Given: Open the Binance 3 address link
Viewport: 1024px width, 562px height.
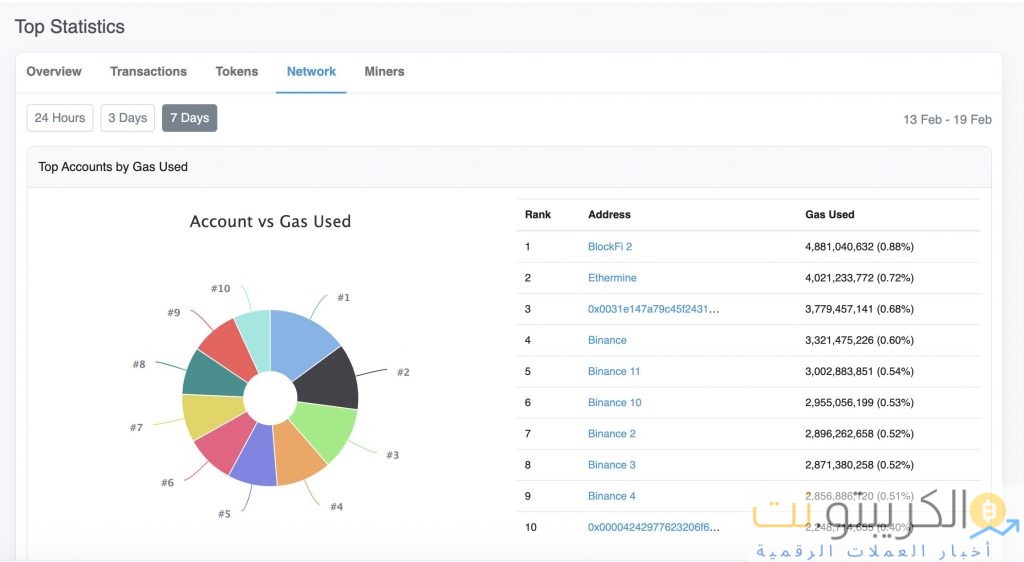Looking at the screenshot, I should [612, 465].
